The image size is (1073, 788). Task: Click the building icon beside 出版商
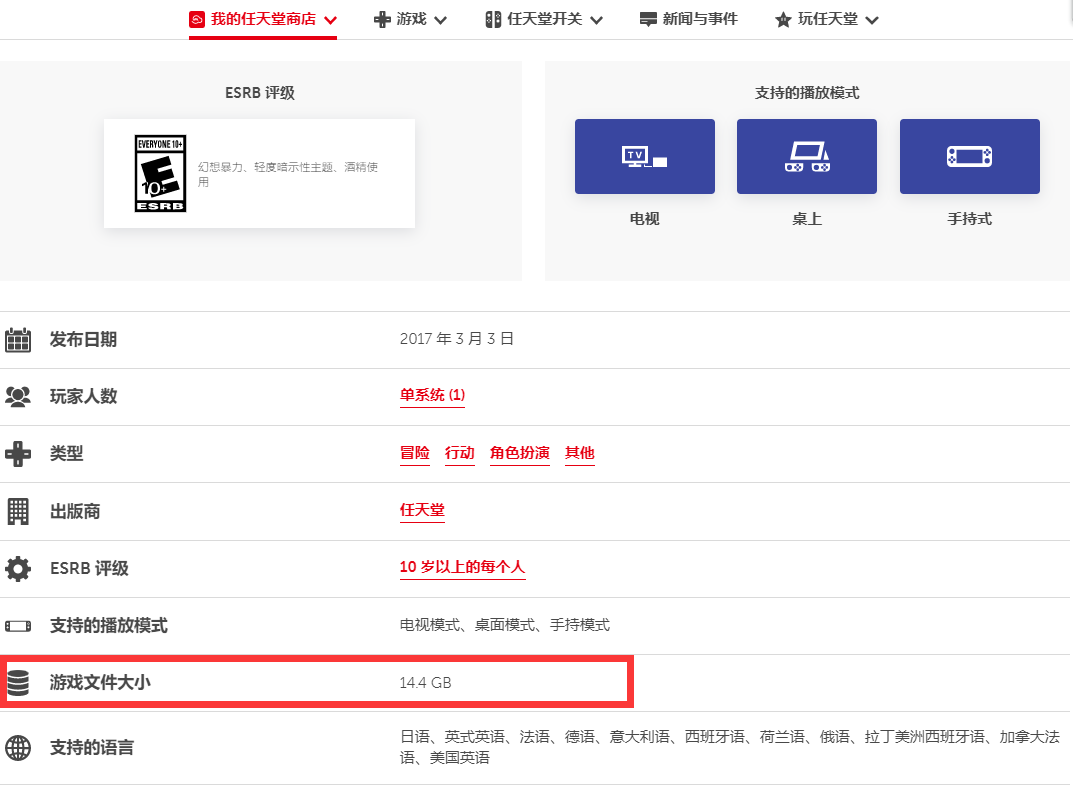click(x=18, y=512)
